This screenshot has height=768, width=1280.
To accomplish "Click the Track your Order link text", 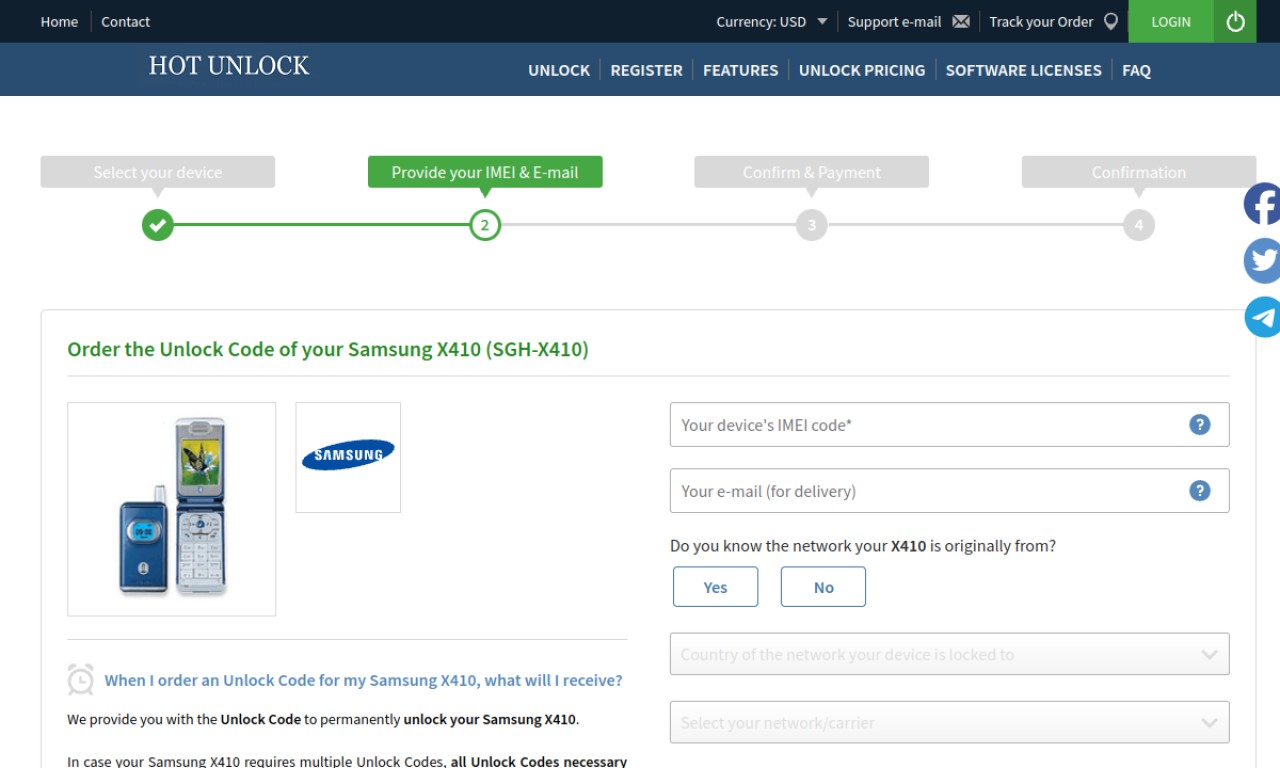I will pyautogui.click(x=1041, y=21).
